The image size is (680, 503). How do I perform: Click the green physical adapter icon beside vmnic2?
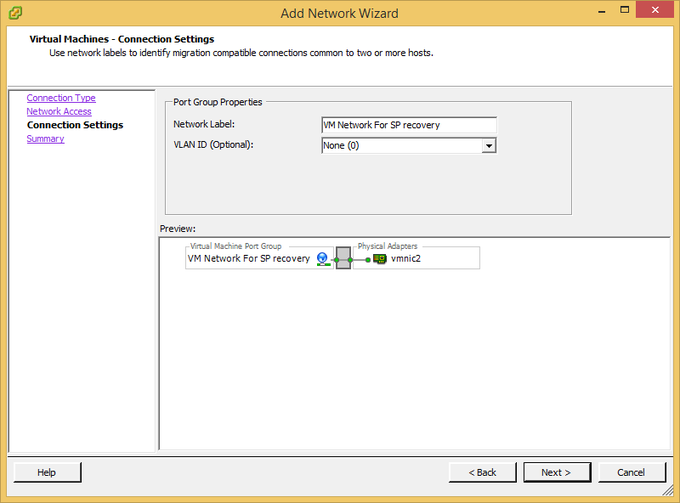[380, 259]
